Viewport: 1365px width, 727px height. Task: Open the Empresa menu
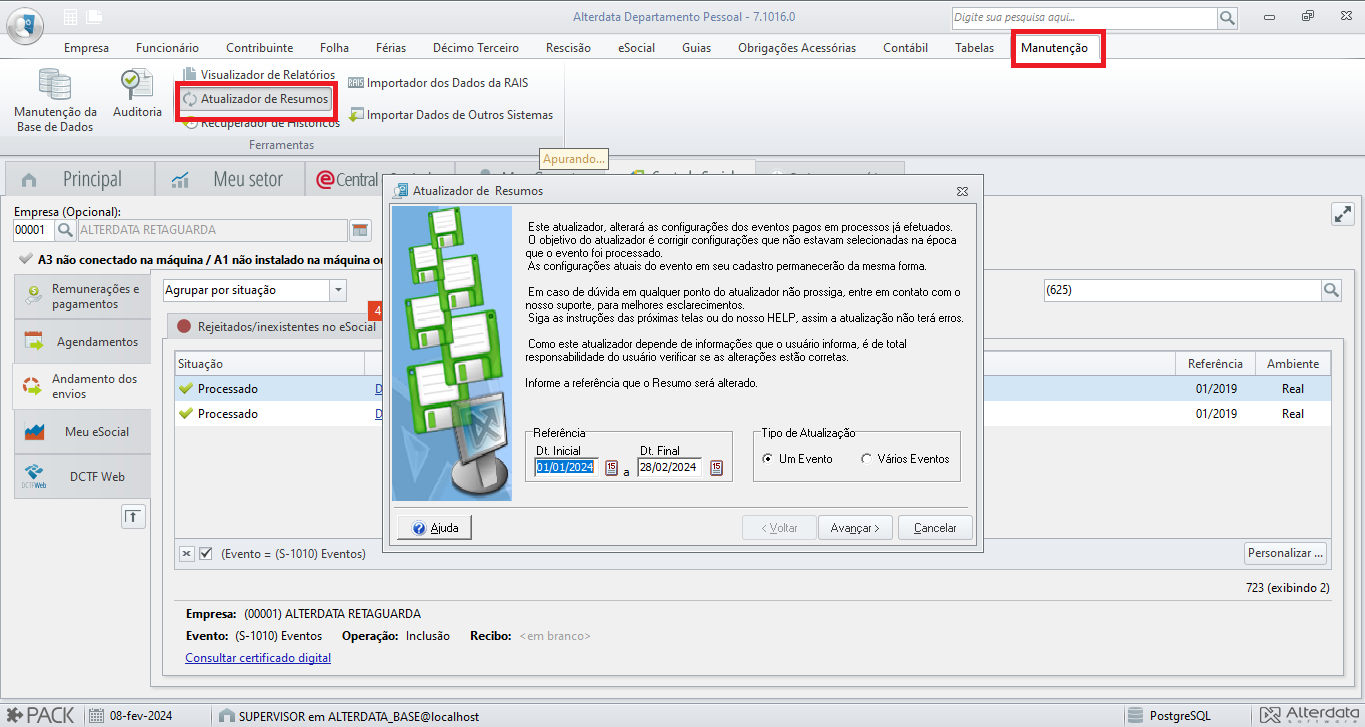point(86,48)
